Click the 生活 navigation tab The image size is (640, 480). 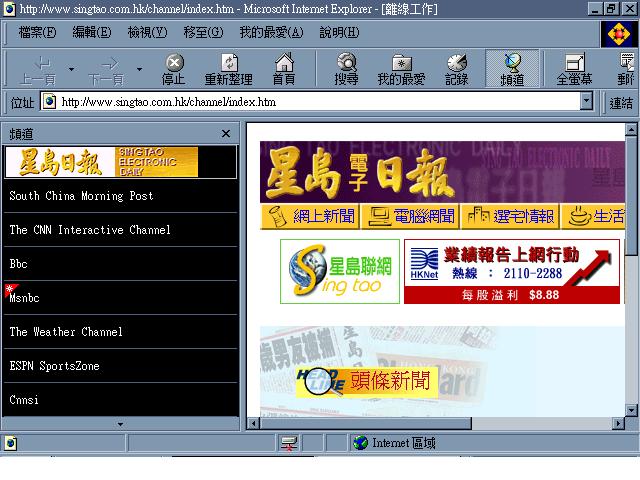[593, 216]
